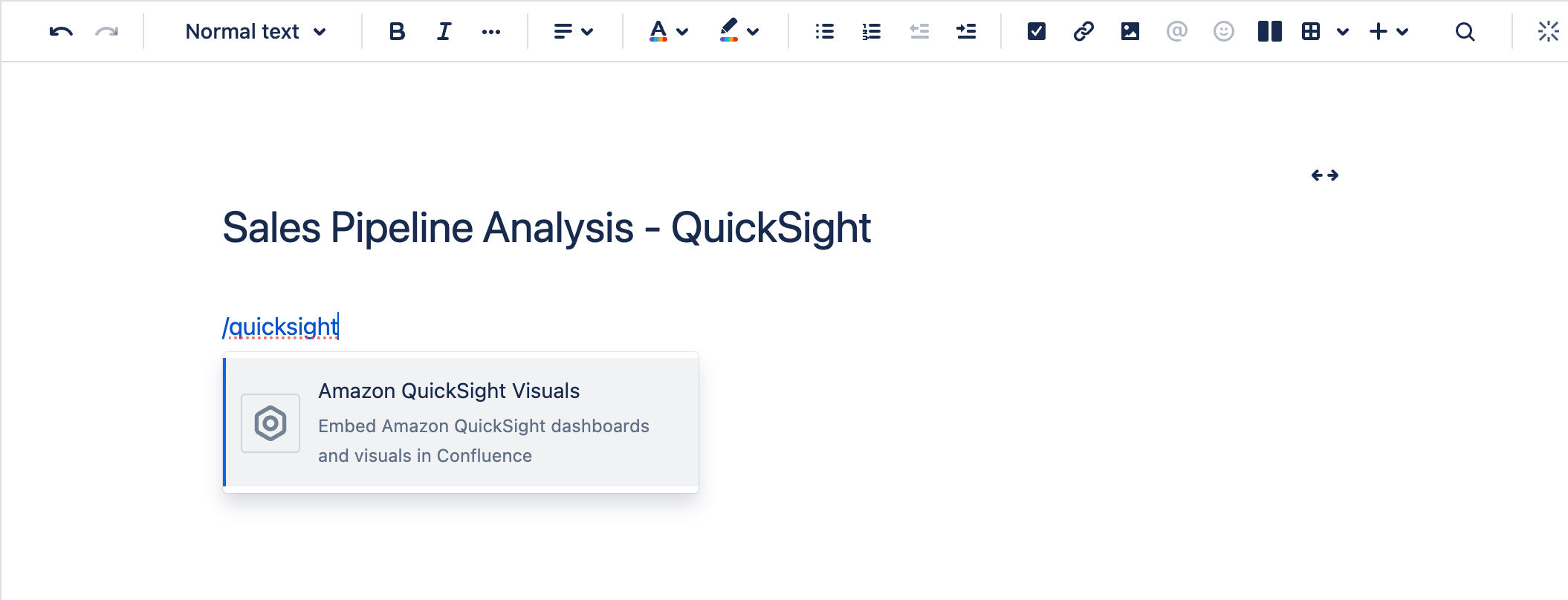Click the outdent icon
Image resolution: width=1568 pixels, height=600 pixels.
pos(919,31)
